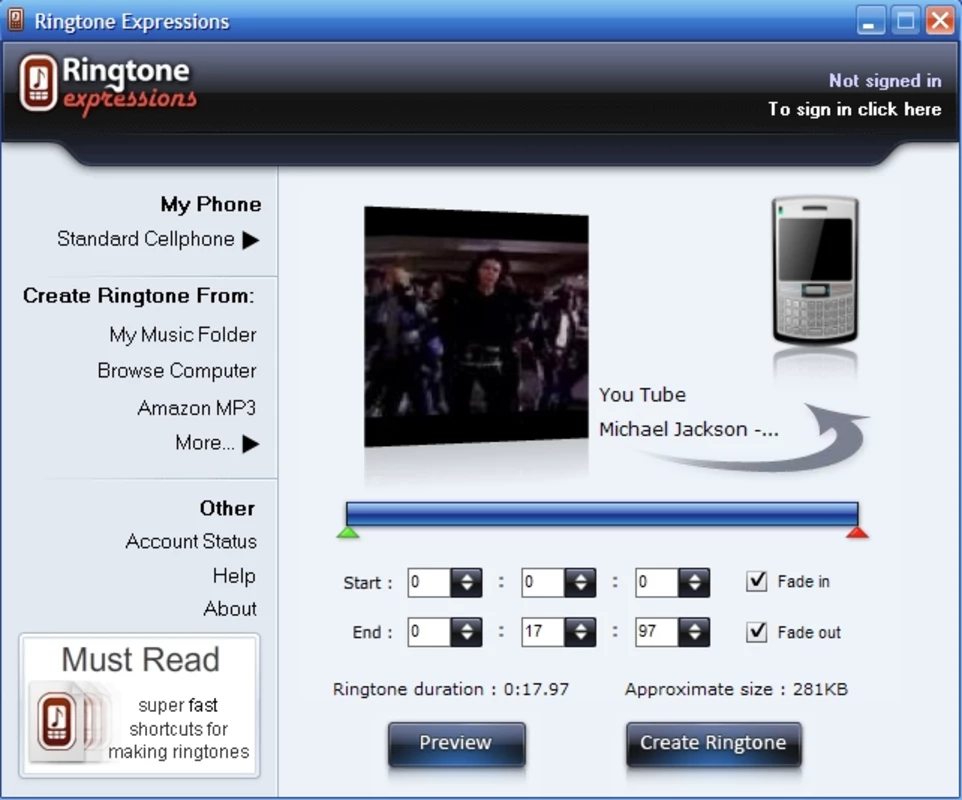962x800 pixels.
Task: Click the Start minutes spinner arrows
Action: coord(466,582)
